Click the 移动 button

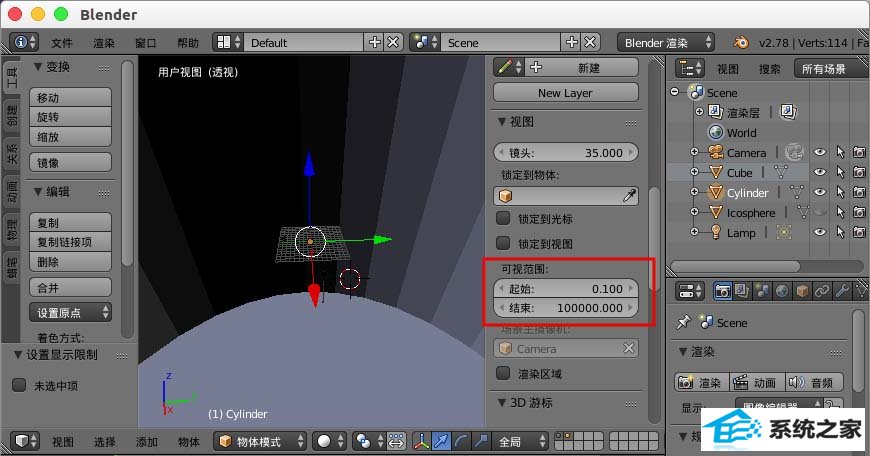pos(70,98)
